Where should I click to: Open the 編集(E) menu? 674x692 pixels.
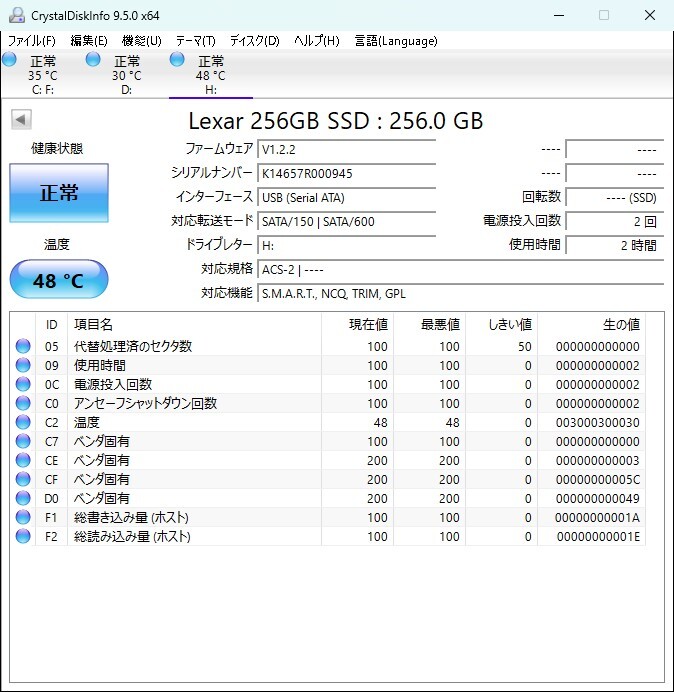pos(89,41)
